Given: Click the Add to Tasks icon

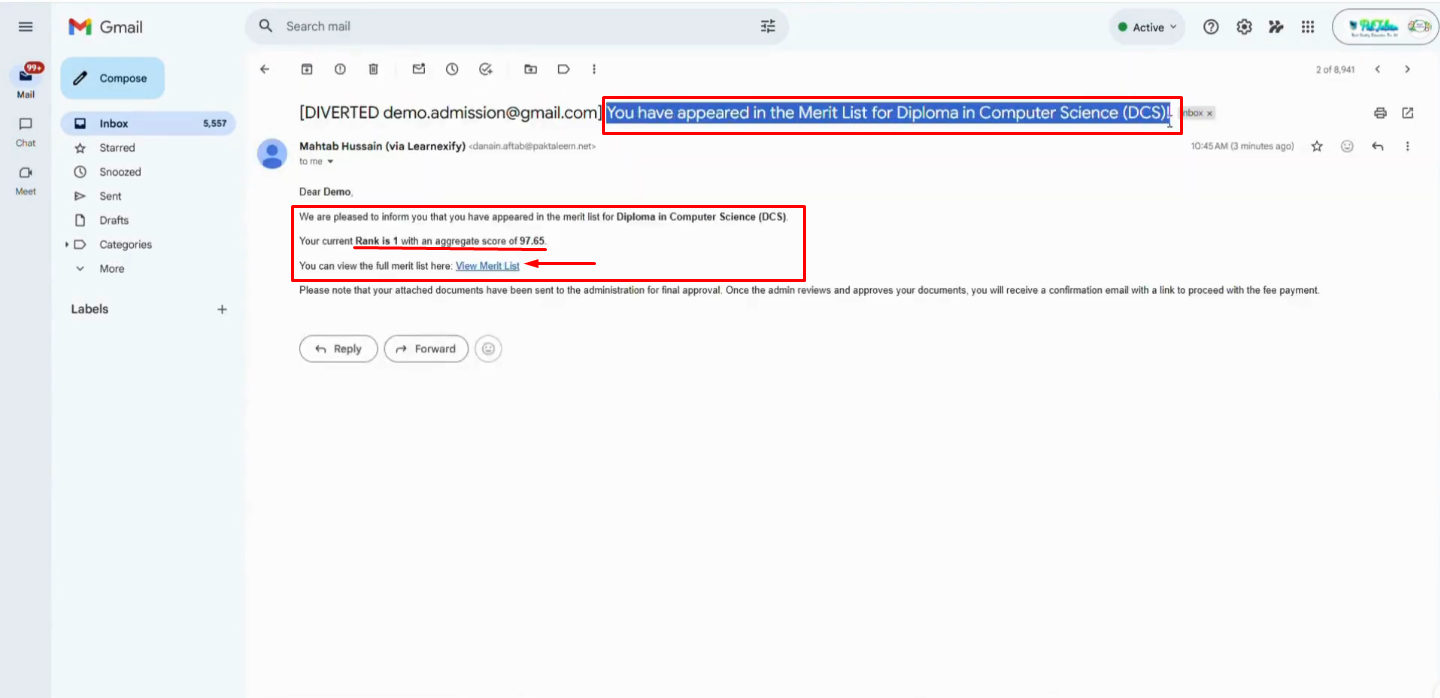Looking at the screenshot, I should pyautogui.click(x=486, y=69).
